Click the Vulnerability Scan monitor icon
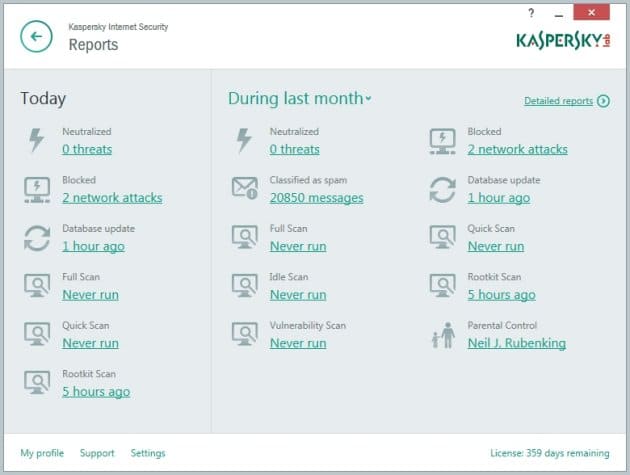The width and height of the screenshot is (630, 475). 245,334
